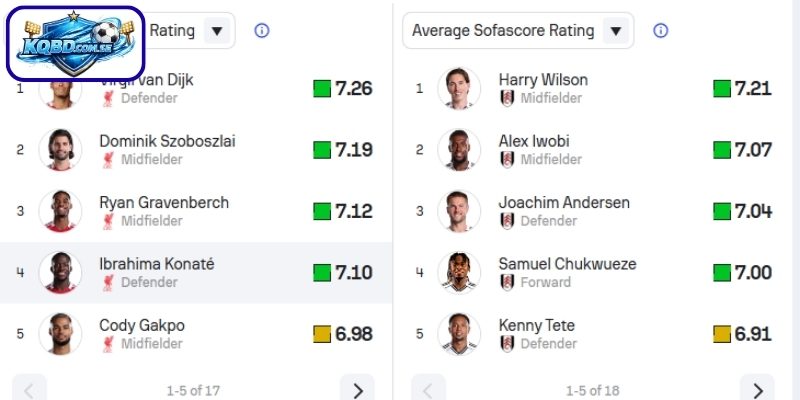Click Liverpool crest under Dominik Szoboszlai
800x400 pixels.
coord(108,160)
